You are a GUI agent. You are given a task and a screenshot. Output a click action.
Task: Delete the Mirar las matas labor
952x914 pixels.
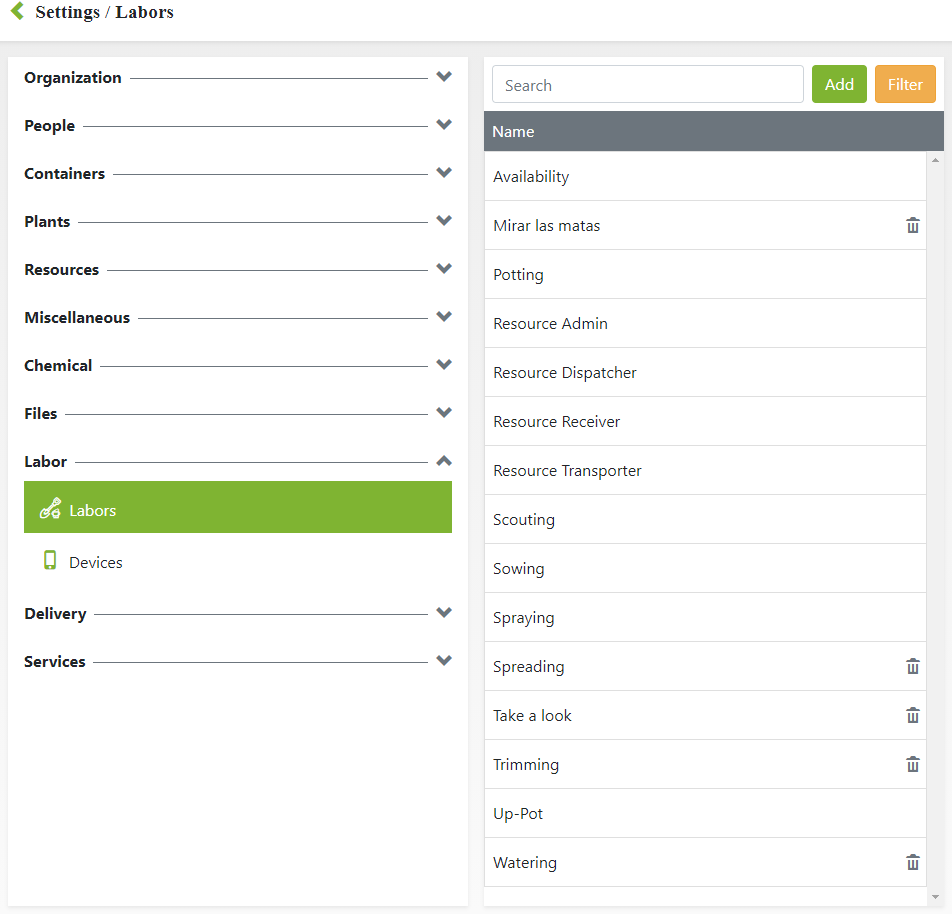tap(912, 226)
